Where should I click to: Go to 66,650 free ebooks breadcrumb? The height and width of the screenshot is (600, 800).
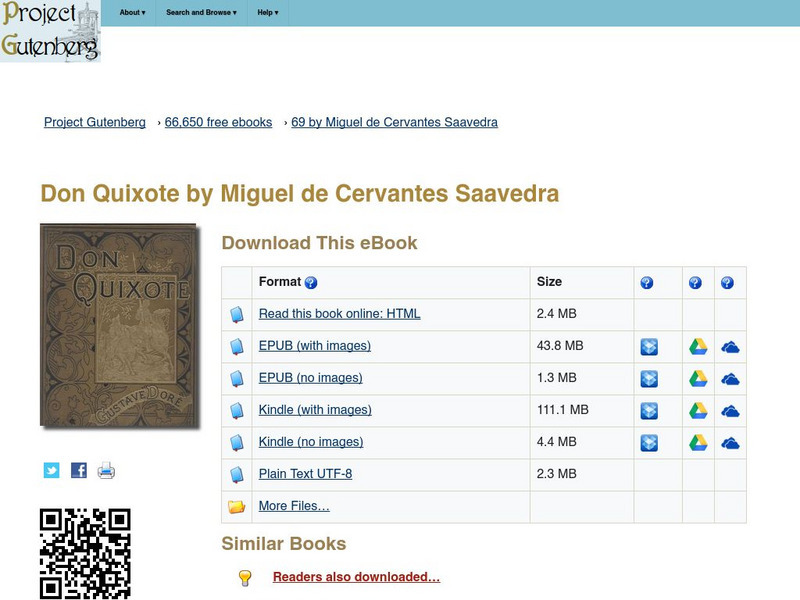pyautogui.click(x=216, y=122)
